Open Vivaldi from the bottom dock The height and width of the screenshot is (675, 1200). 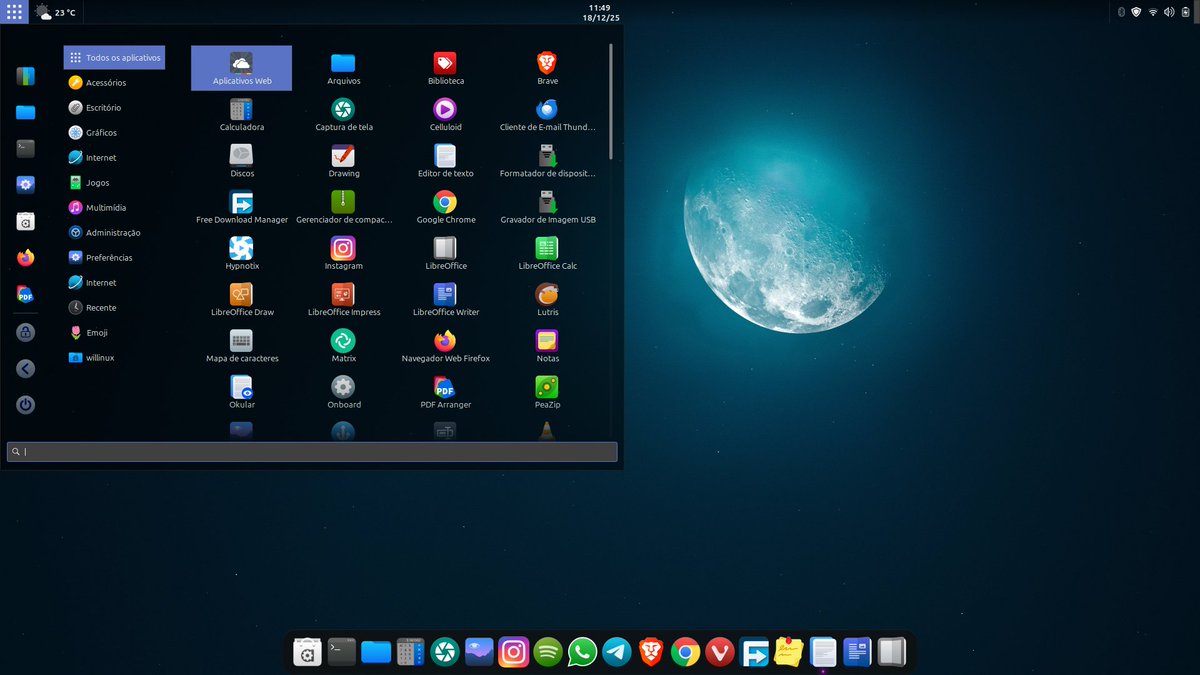tap(720, 653)
